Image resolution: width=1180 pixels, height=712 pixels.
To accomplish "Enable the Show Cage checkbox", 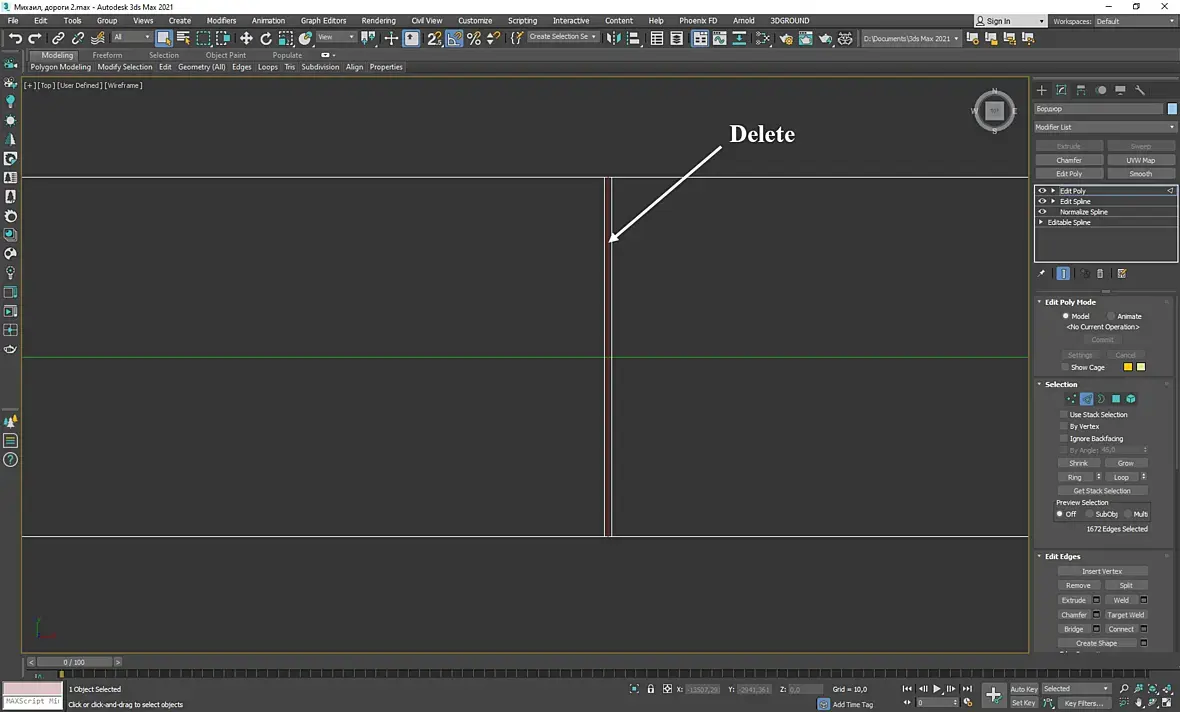I will point(1064,367).
